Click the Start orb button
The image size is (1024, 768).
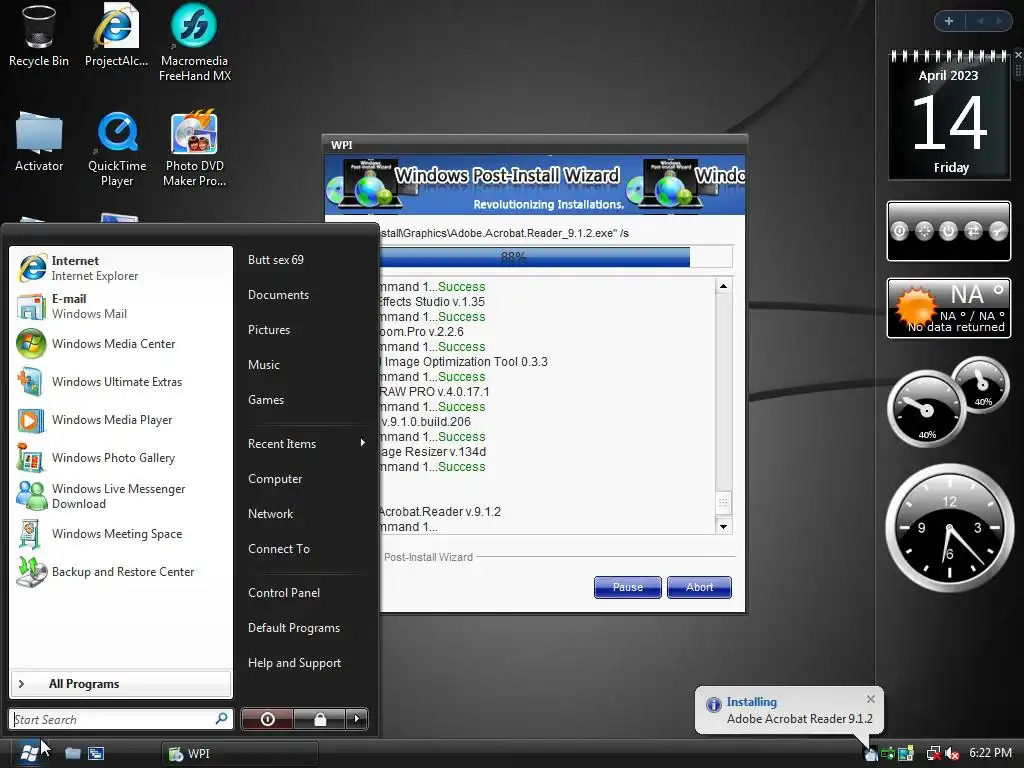(x=28, y=752)
